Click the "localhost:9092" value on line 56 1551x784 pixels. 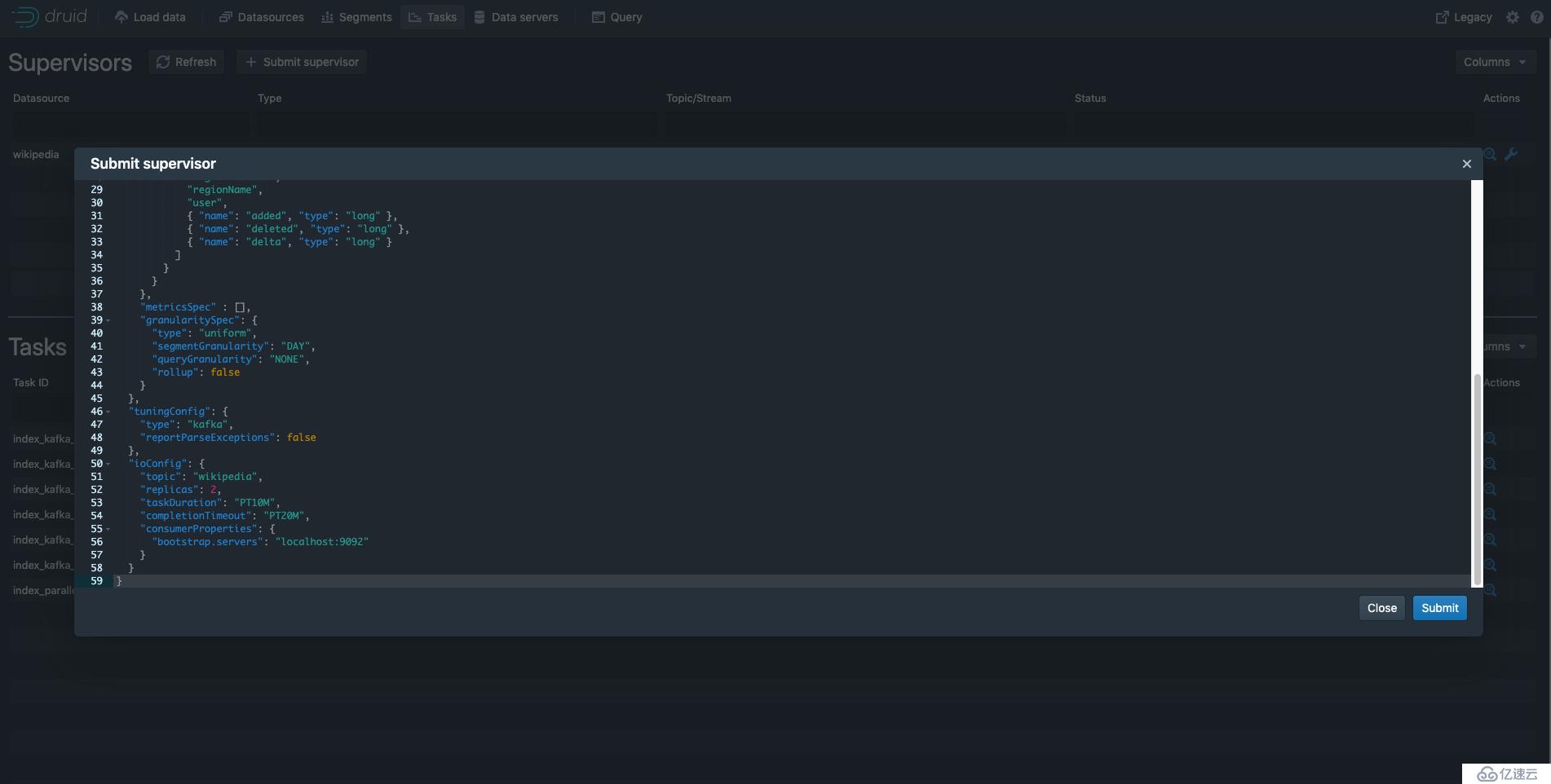click(x=322, y=542)
